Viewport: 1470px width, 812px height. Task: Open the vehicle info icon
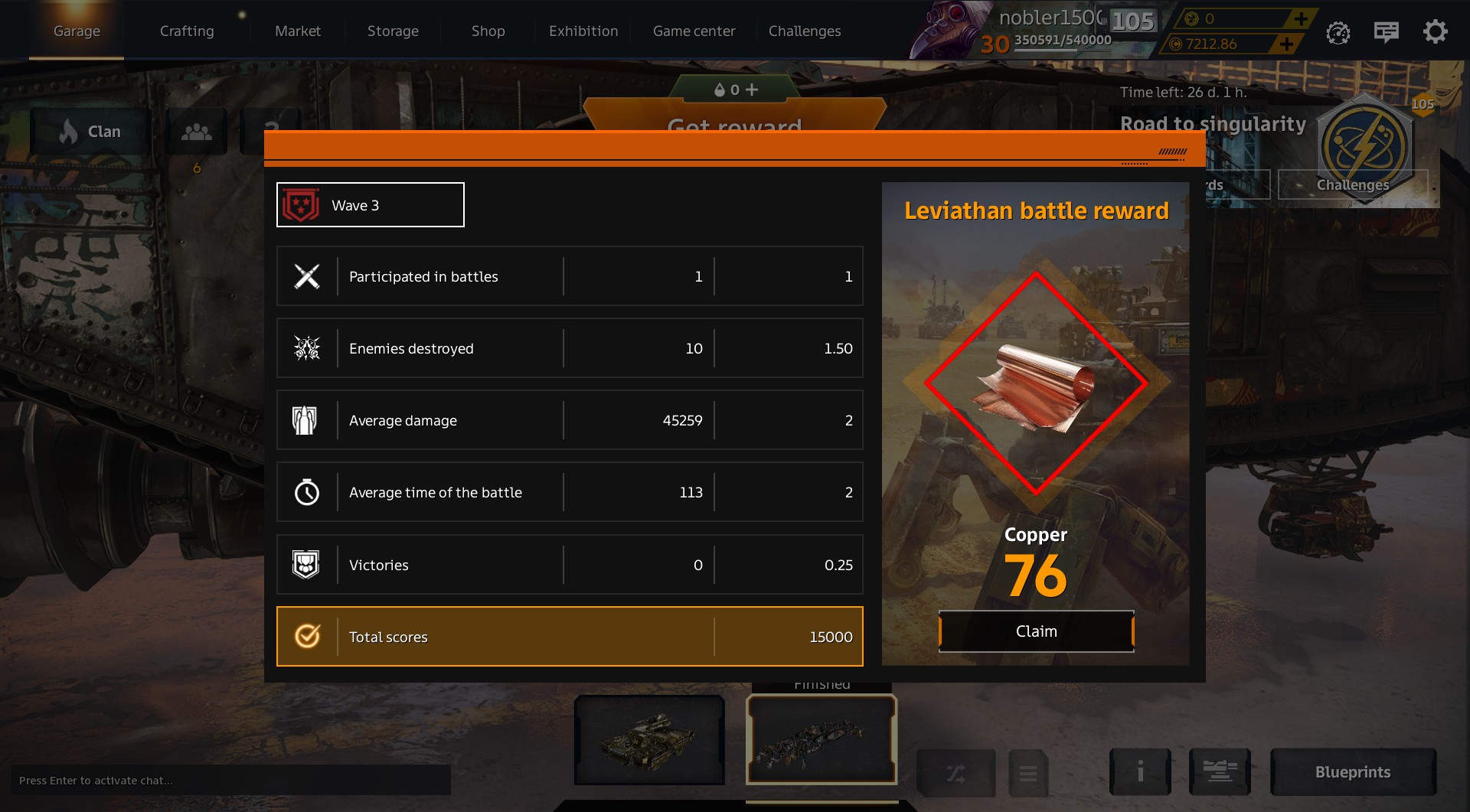[1140, 771]
